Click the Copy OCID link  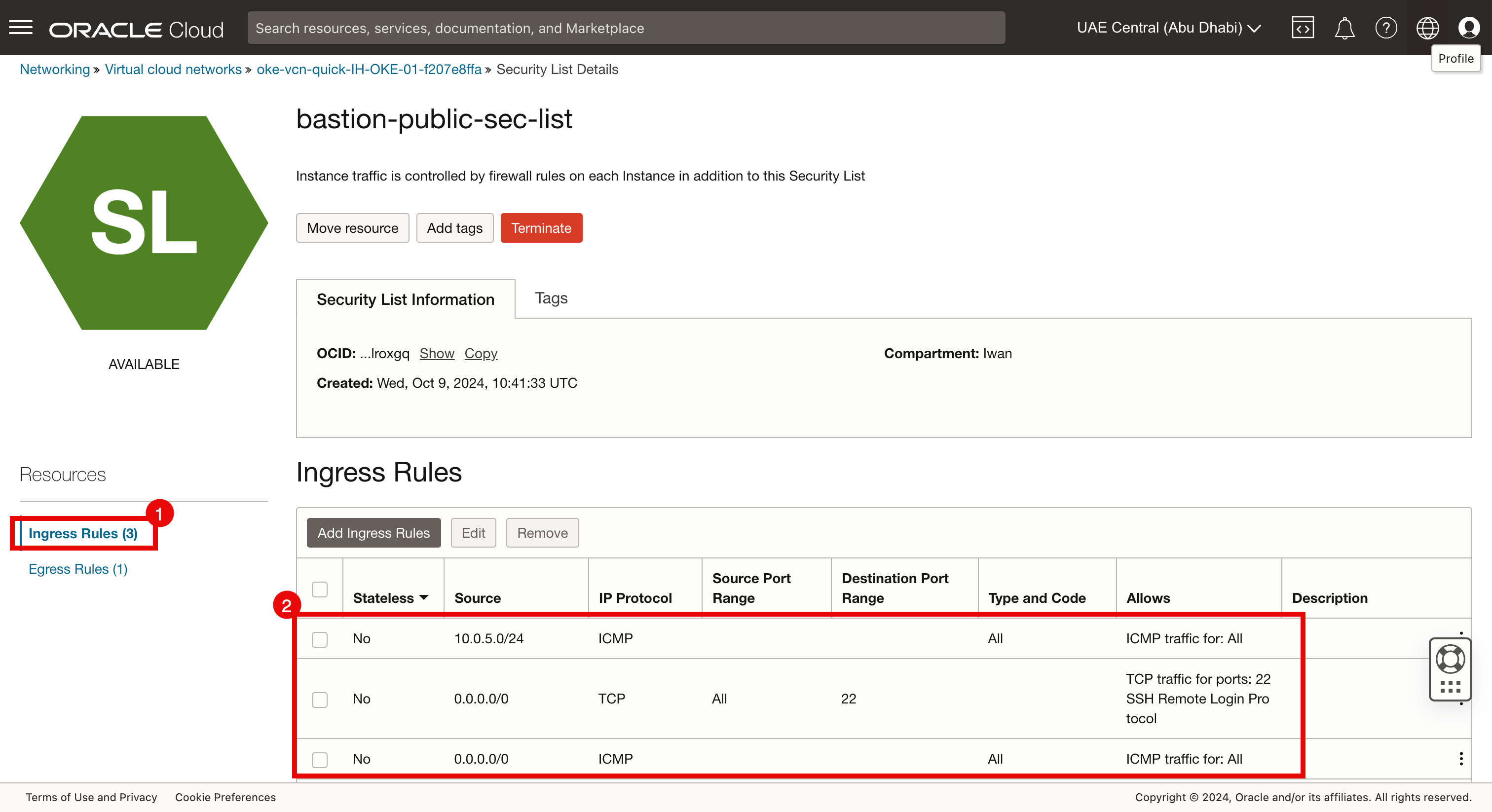click(480, 353)
